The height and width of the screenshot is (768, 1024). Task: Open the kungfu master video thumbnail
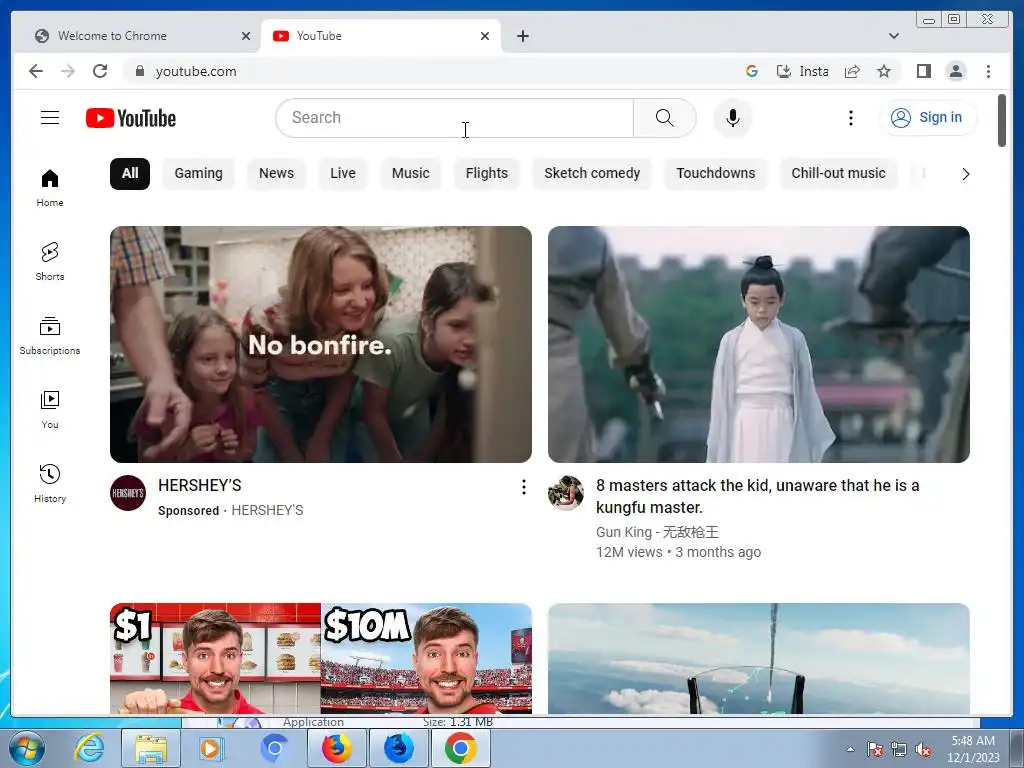click(x=759, y=344)
